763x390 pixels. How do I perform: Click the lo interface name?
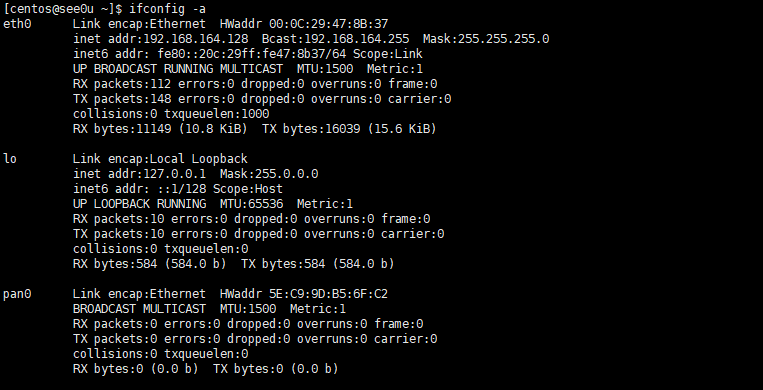pyautogui.click(x=10, y=159)
